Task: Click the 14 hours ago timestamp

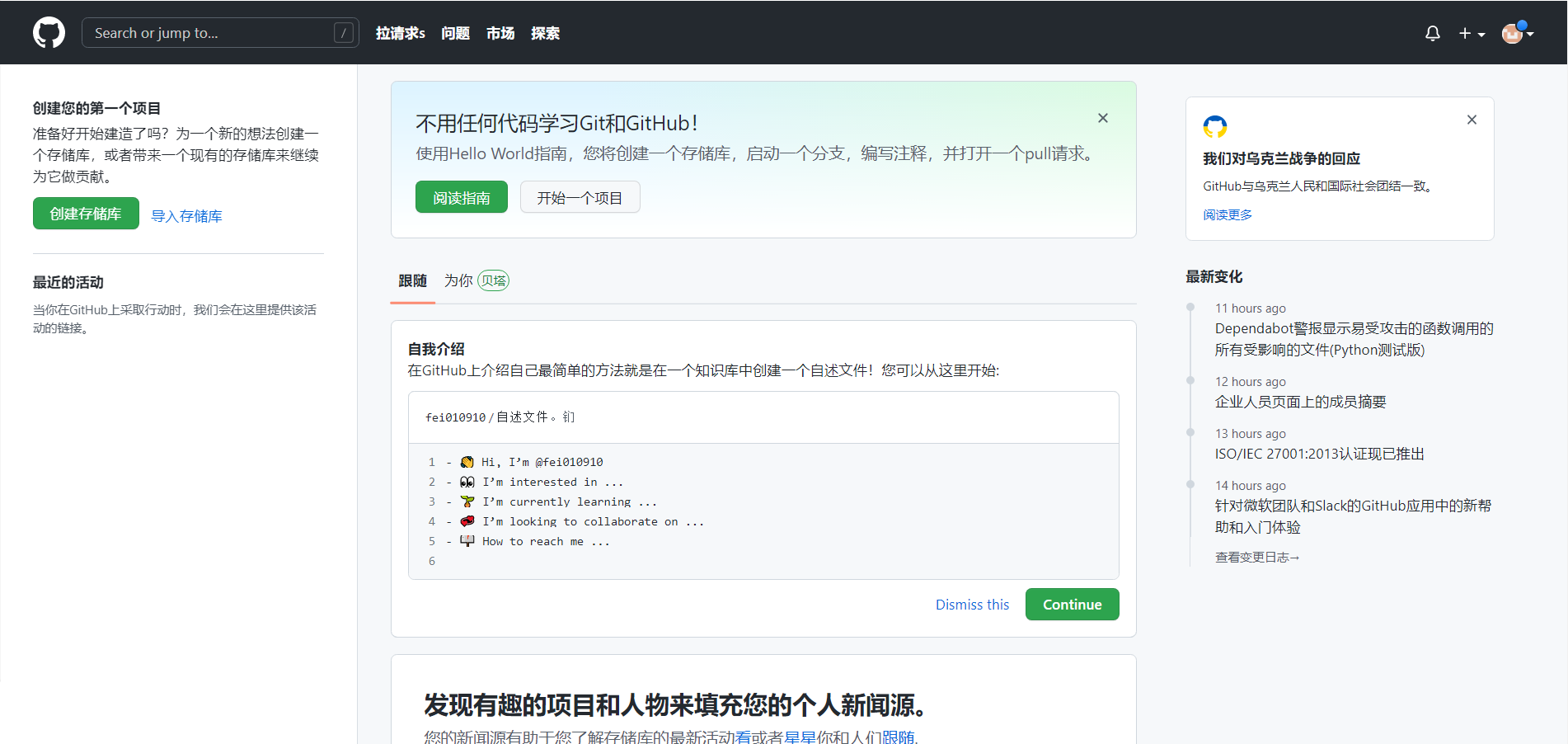Action: [1250, 486]
